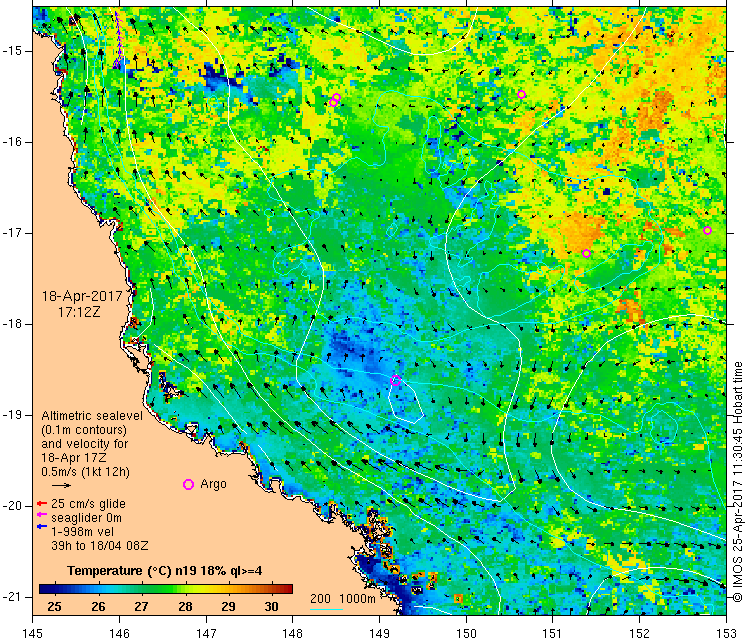Click the blue 1-998m vel arrow icon

point(42,527)
